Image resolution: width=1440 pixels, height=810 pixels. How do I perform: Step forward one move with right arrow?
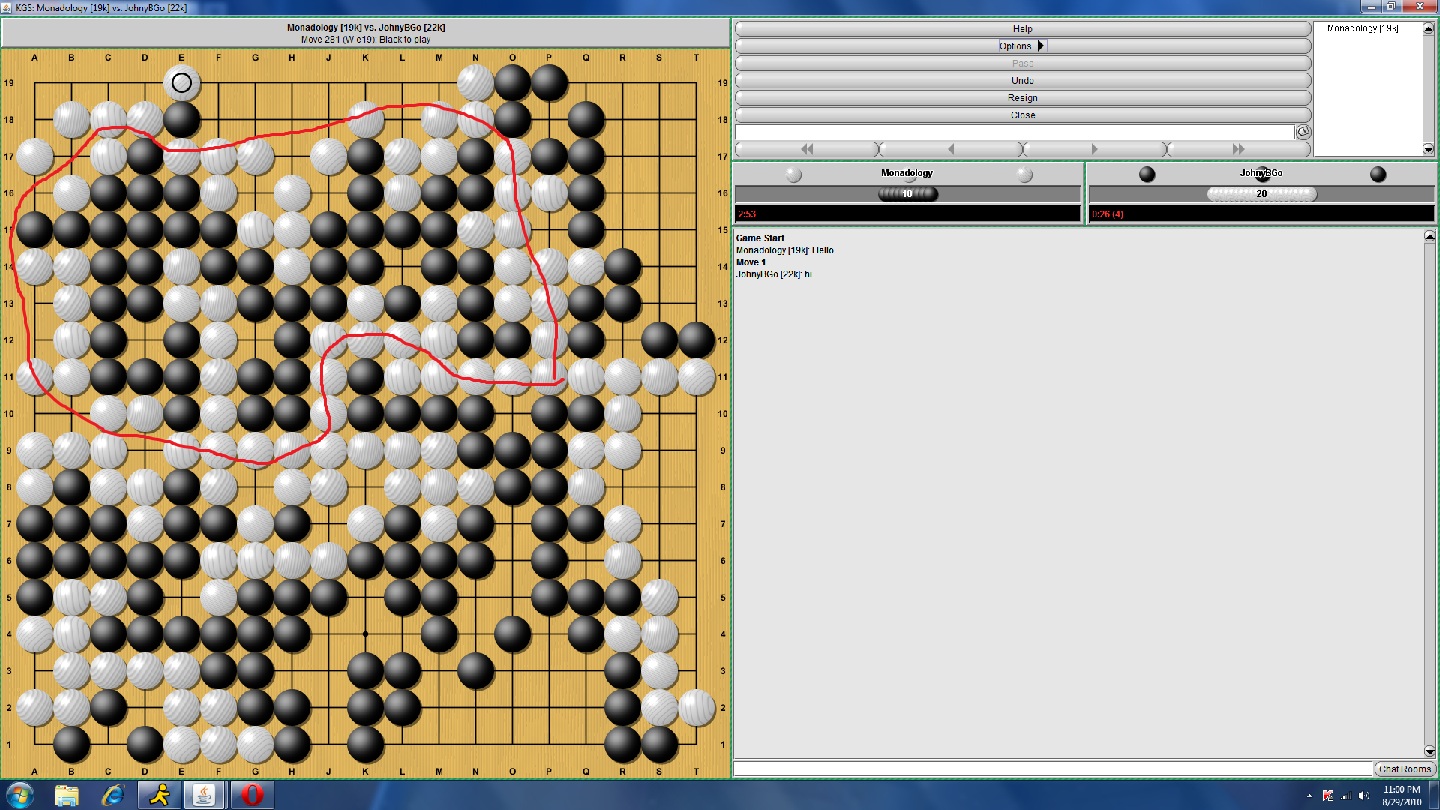(1094, 149)
